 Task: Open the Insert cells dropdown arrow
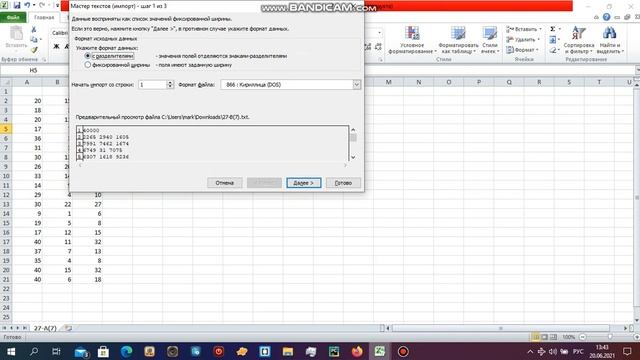[540, 29]
